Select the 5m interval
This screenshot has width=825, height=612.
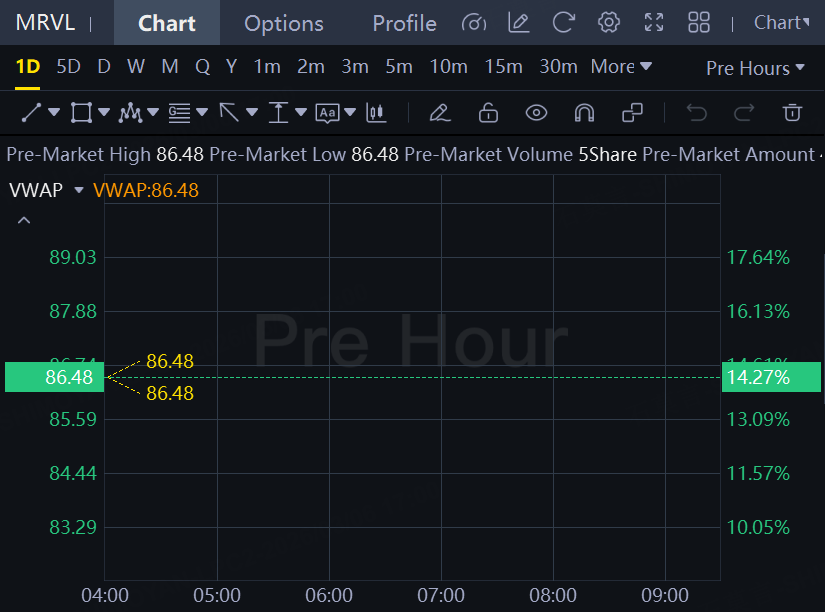(399, 67)
